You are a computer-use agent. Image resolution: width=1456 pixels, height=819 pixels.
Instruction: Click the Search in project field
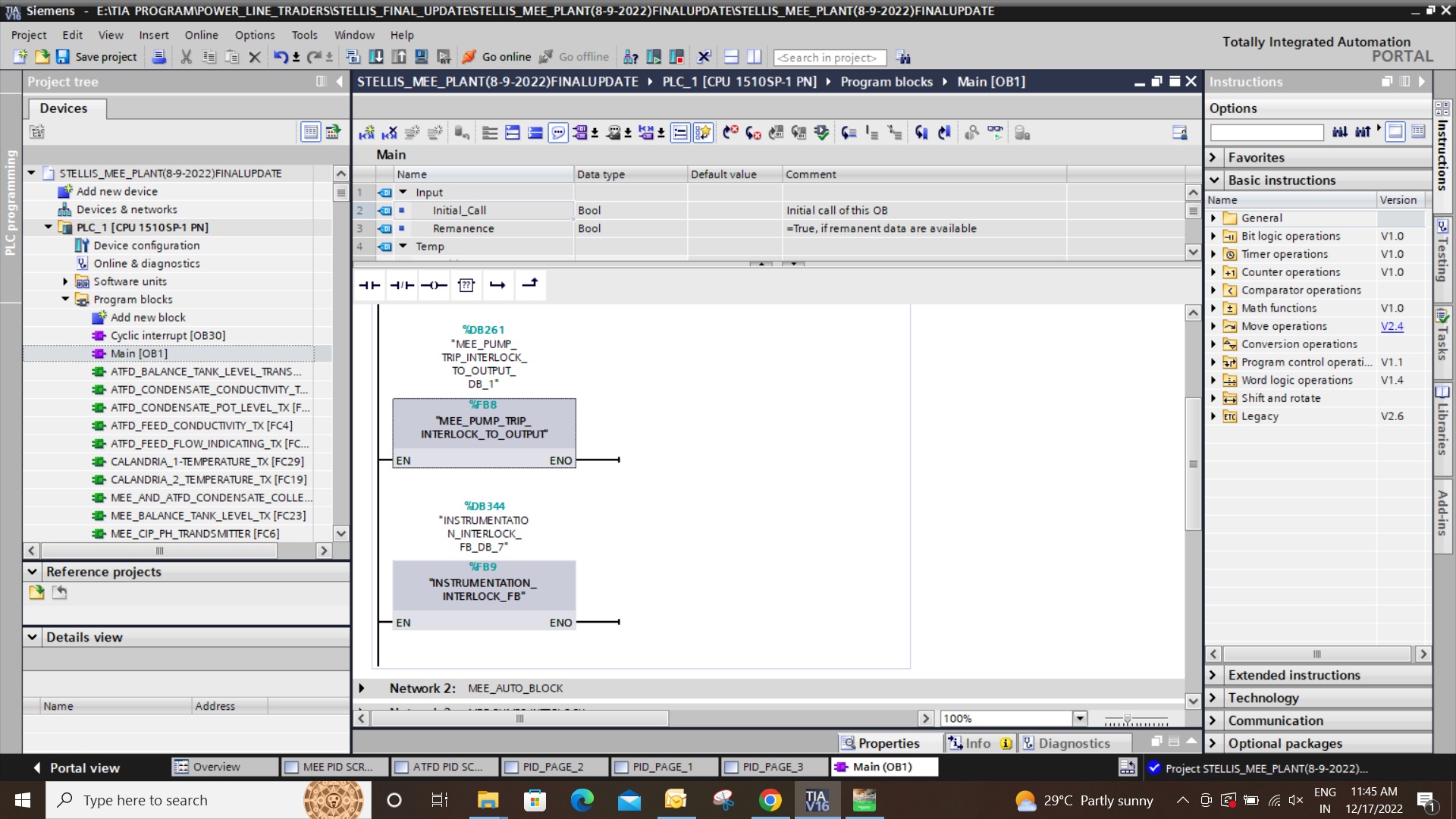829,58
